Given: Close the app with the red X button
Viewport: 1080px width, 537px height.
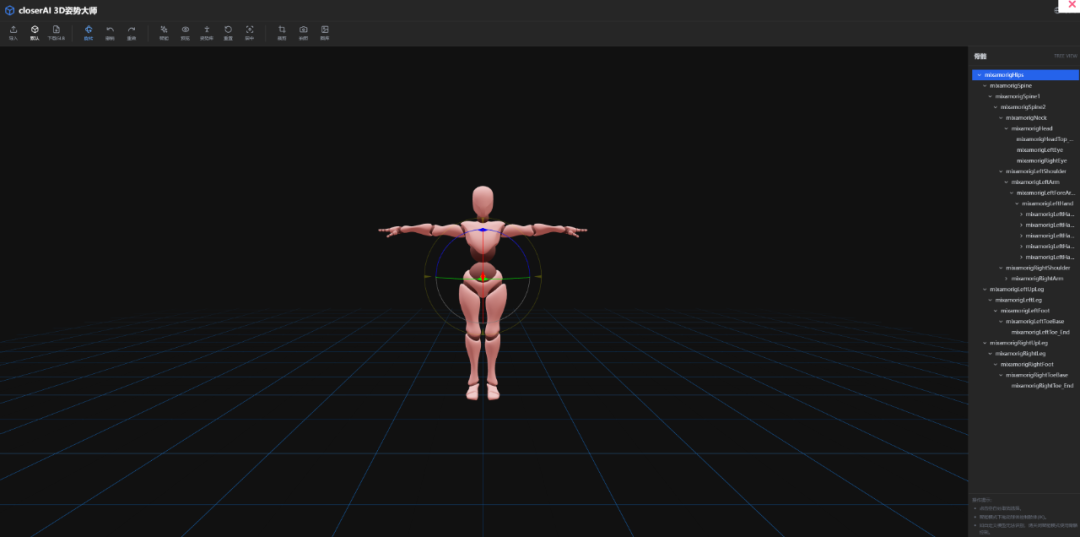Looking at the screenshot, I should 1071,5.
